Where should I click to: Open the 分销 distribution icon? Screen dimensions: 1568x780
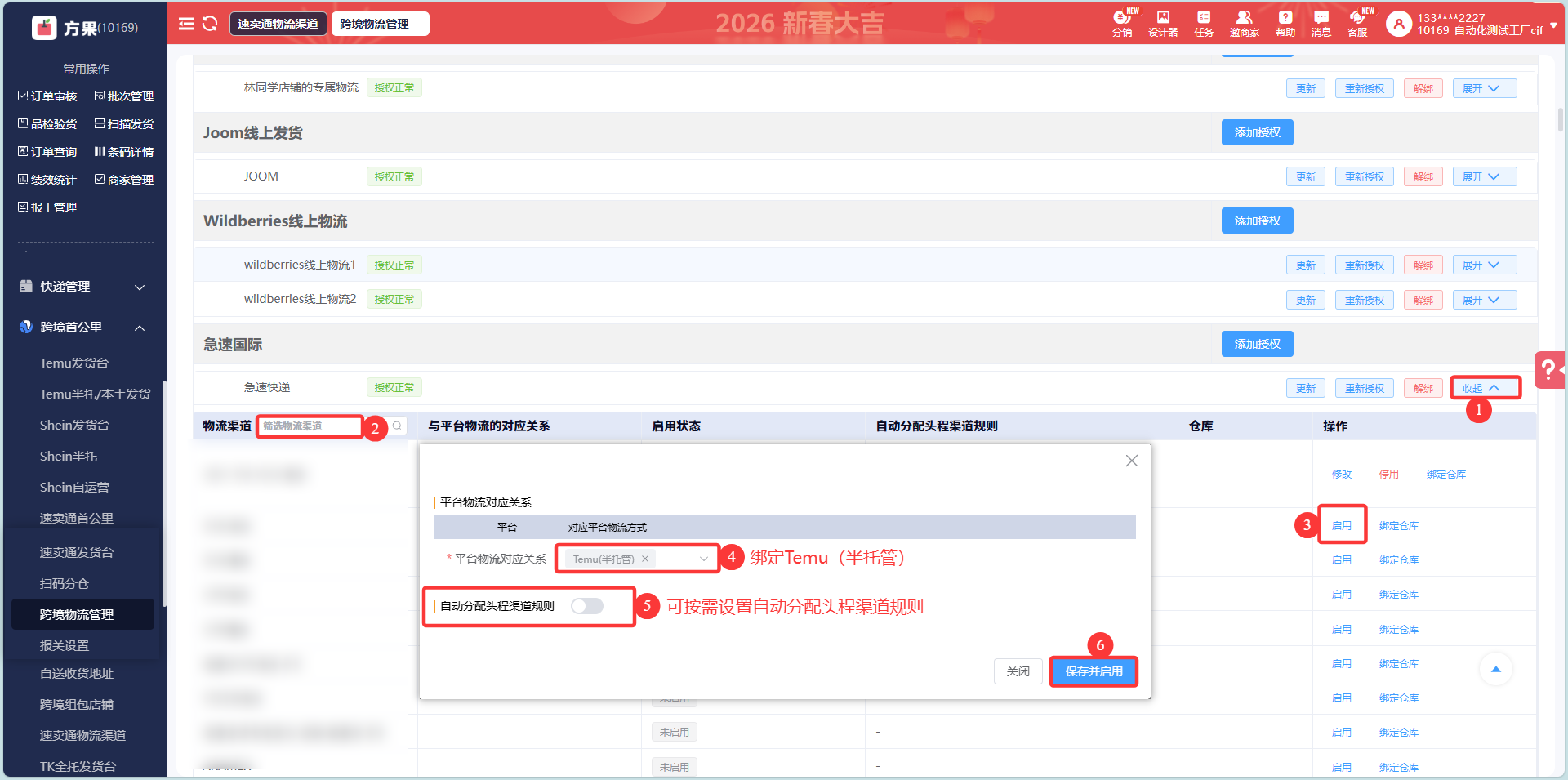1122,23
